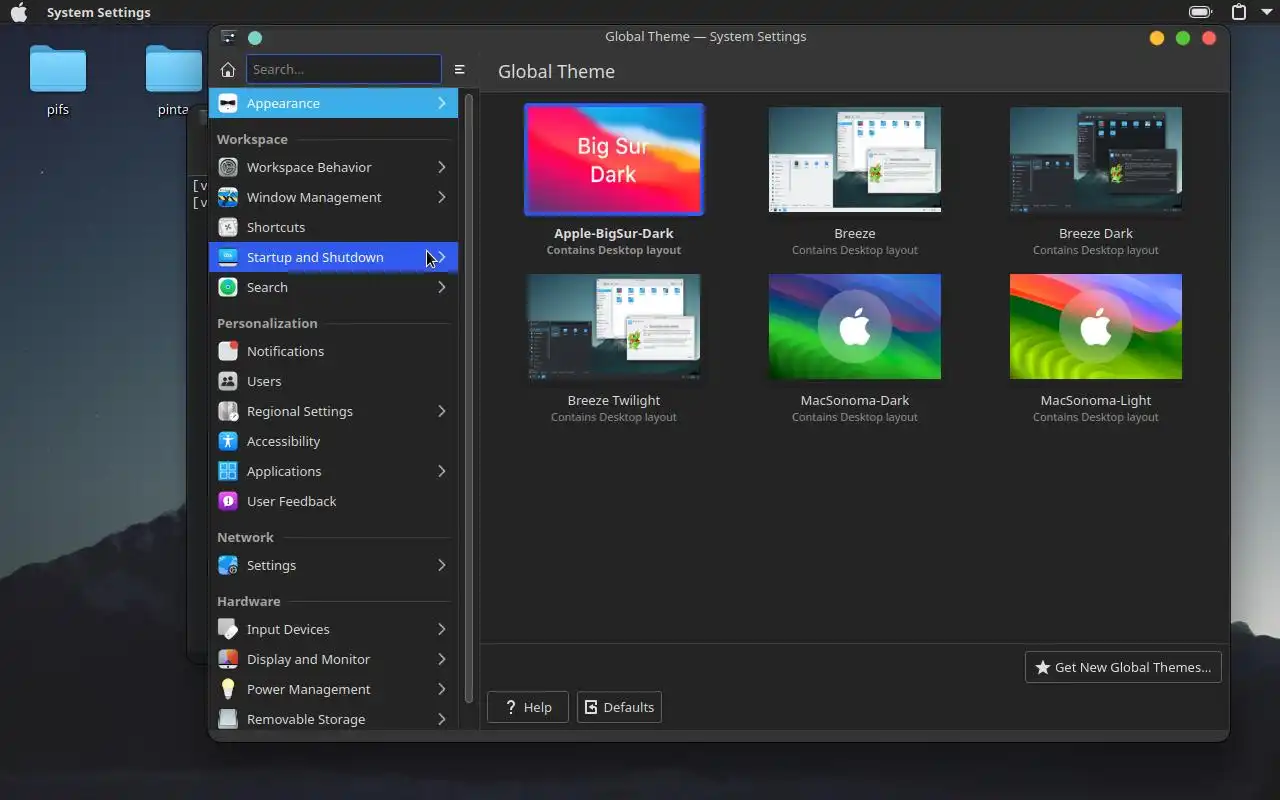This screenshot has width=1280, height=800.
Task: Expand the Window Management chevron
Action: (x=441, y=197)
